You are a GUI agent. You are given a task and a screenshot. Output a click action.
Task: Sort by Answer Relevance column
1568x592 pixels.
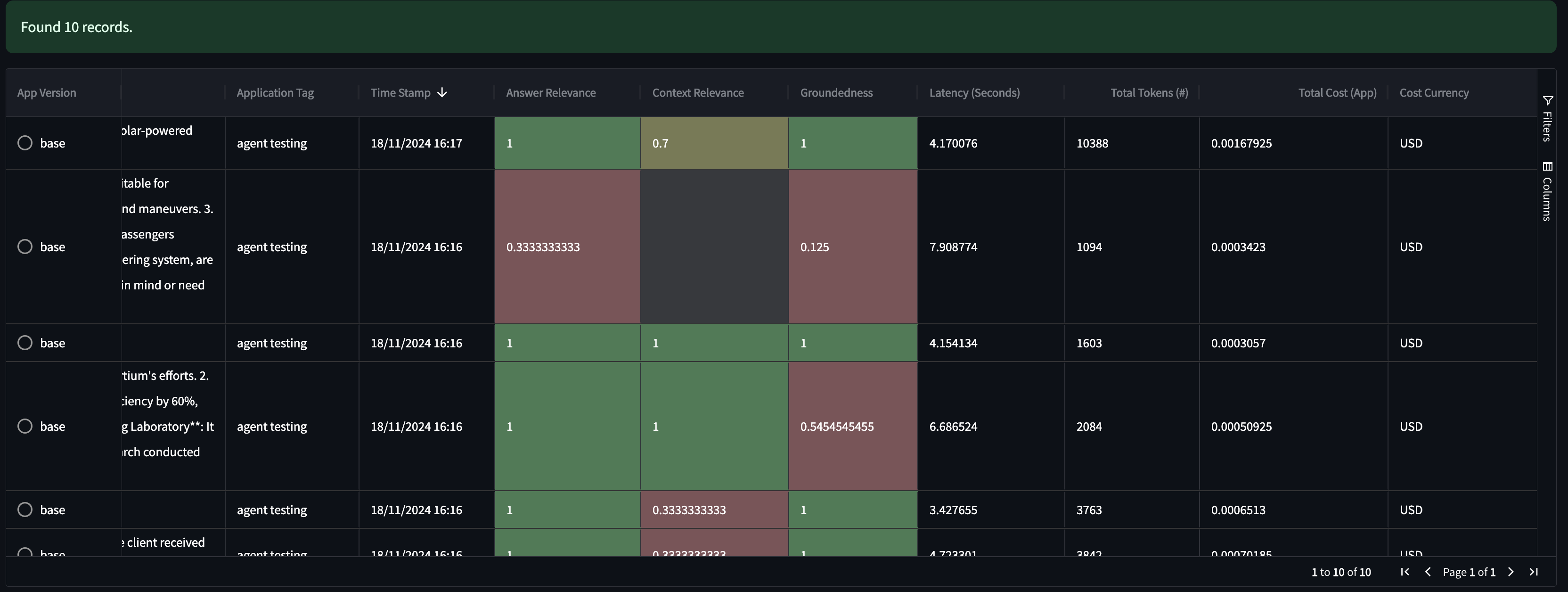tap(551, 92)
